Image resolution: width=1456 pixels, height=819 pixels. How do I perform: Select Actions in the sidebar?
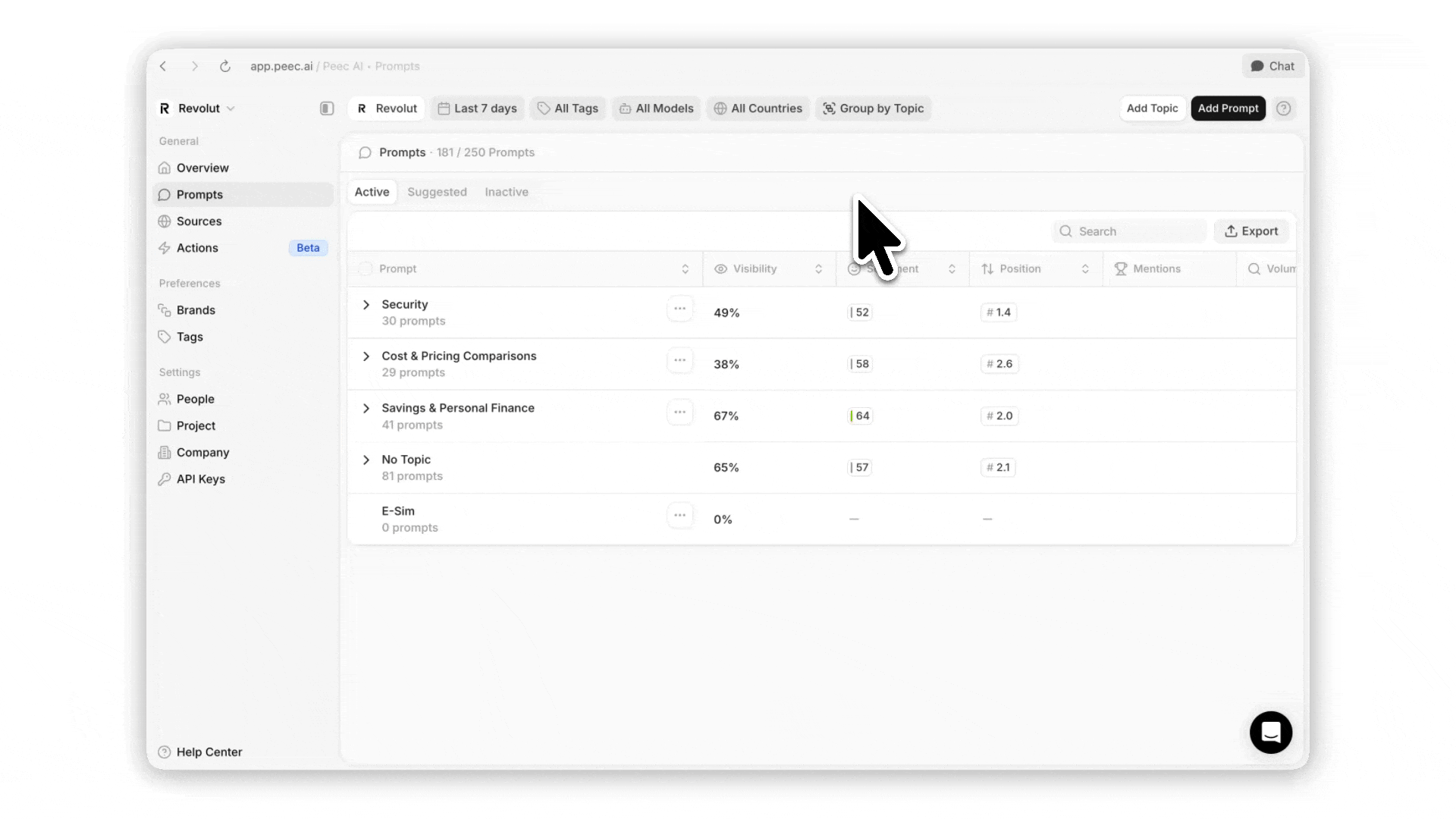[197, 248]
